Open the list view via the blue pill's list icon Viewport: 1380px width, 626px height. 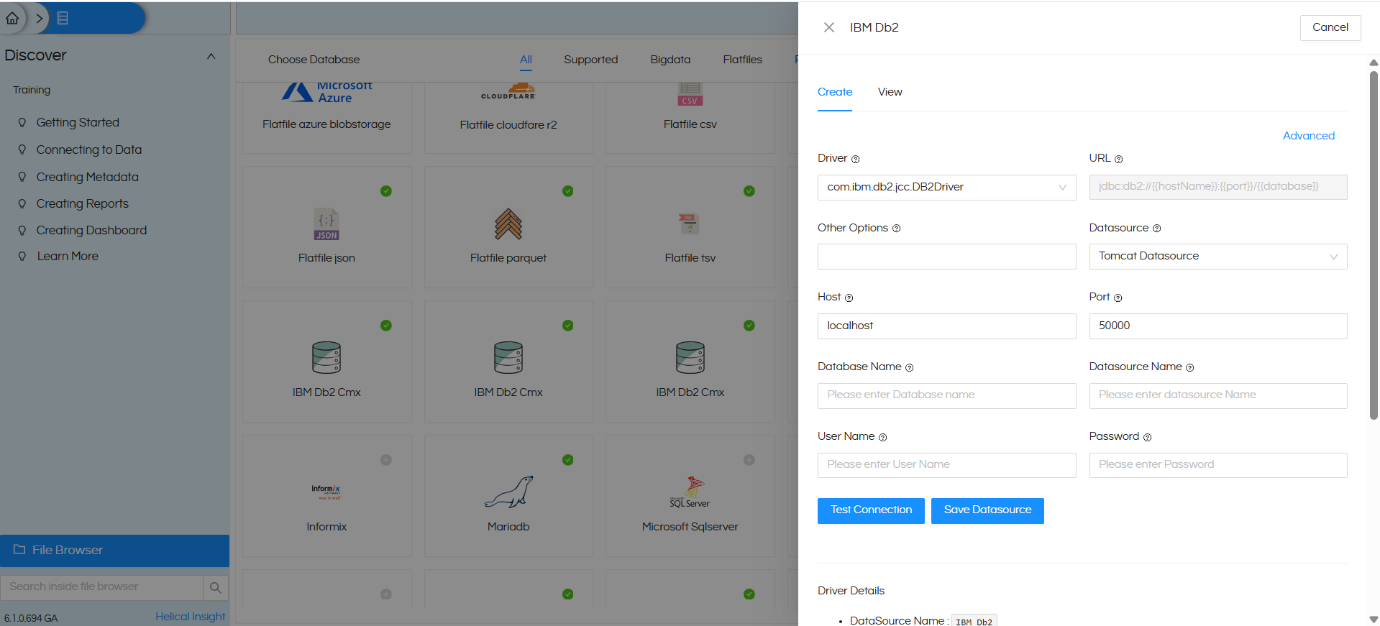62,17
